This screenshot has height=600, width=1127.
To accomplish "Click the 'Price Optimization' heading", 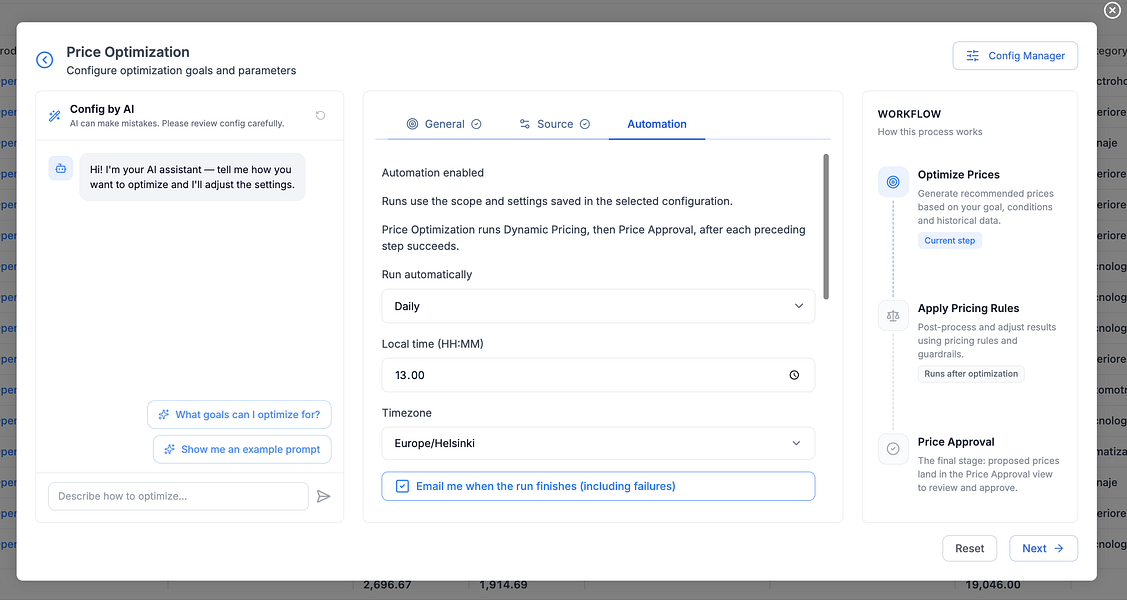I will coord(128,52).
